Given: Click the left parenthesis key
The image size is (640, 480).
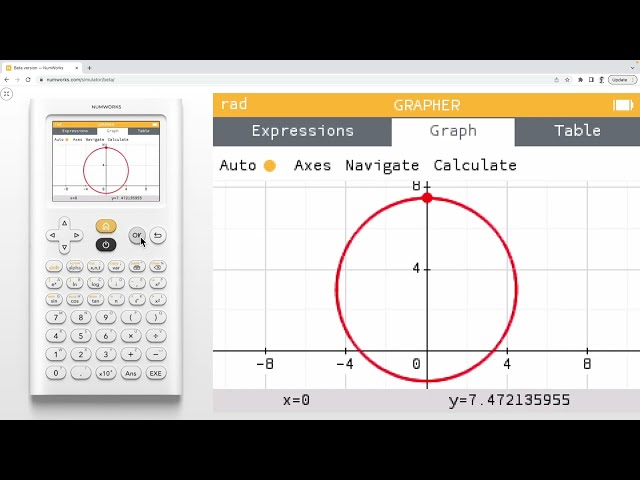Looking at the screenshot, I should coord(131,317).
